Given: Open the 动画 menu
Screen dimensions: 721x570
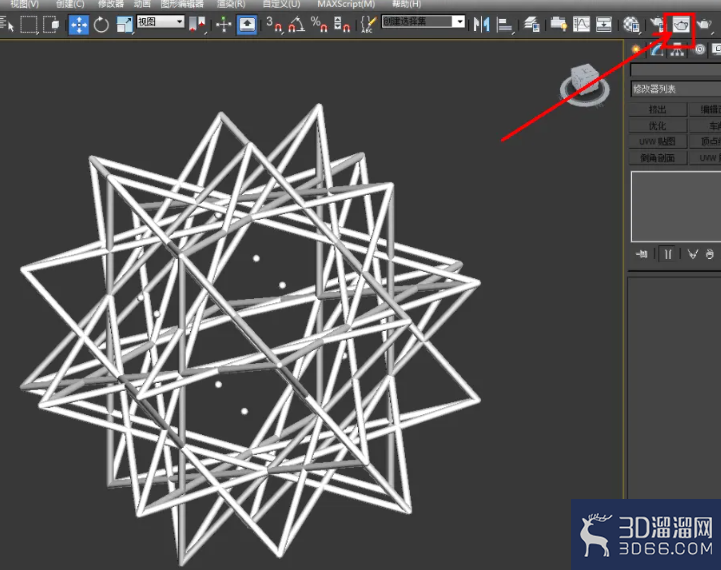Looking at the screenshot, I should click(142, 4).
